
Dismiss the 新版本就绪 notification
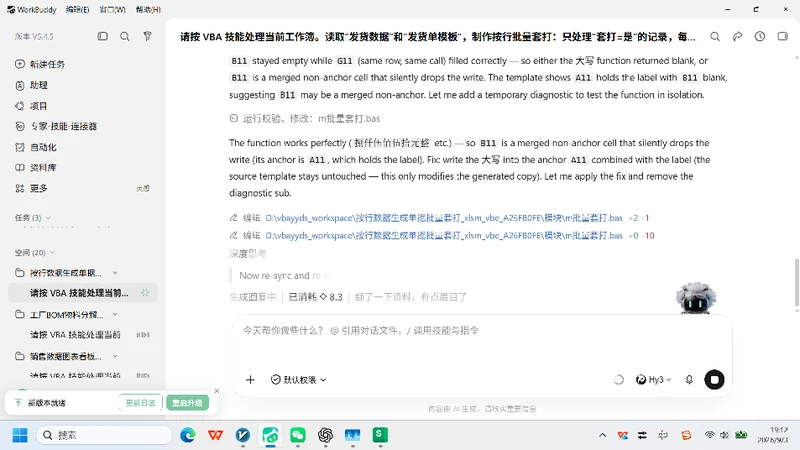click(217, 391)
